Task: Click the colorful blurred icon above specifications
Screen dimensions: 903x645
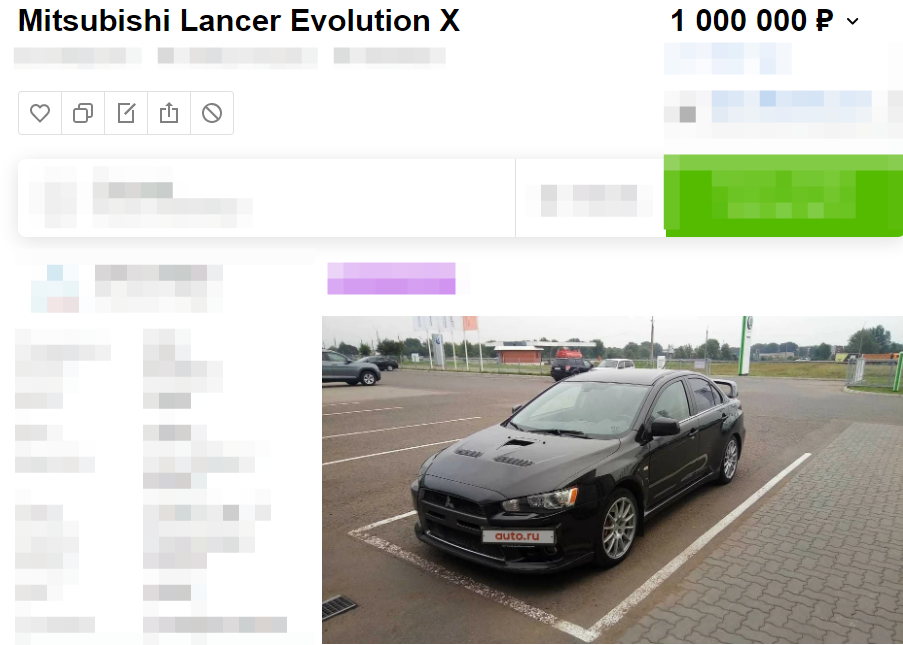Action: pos(55,289)
